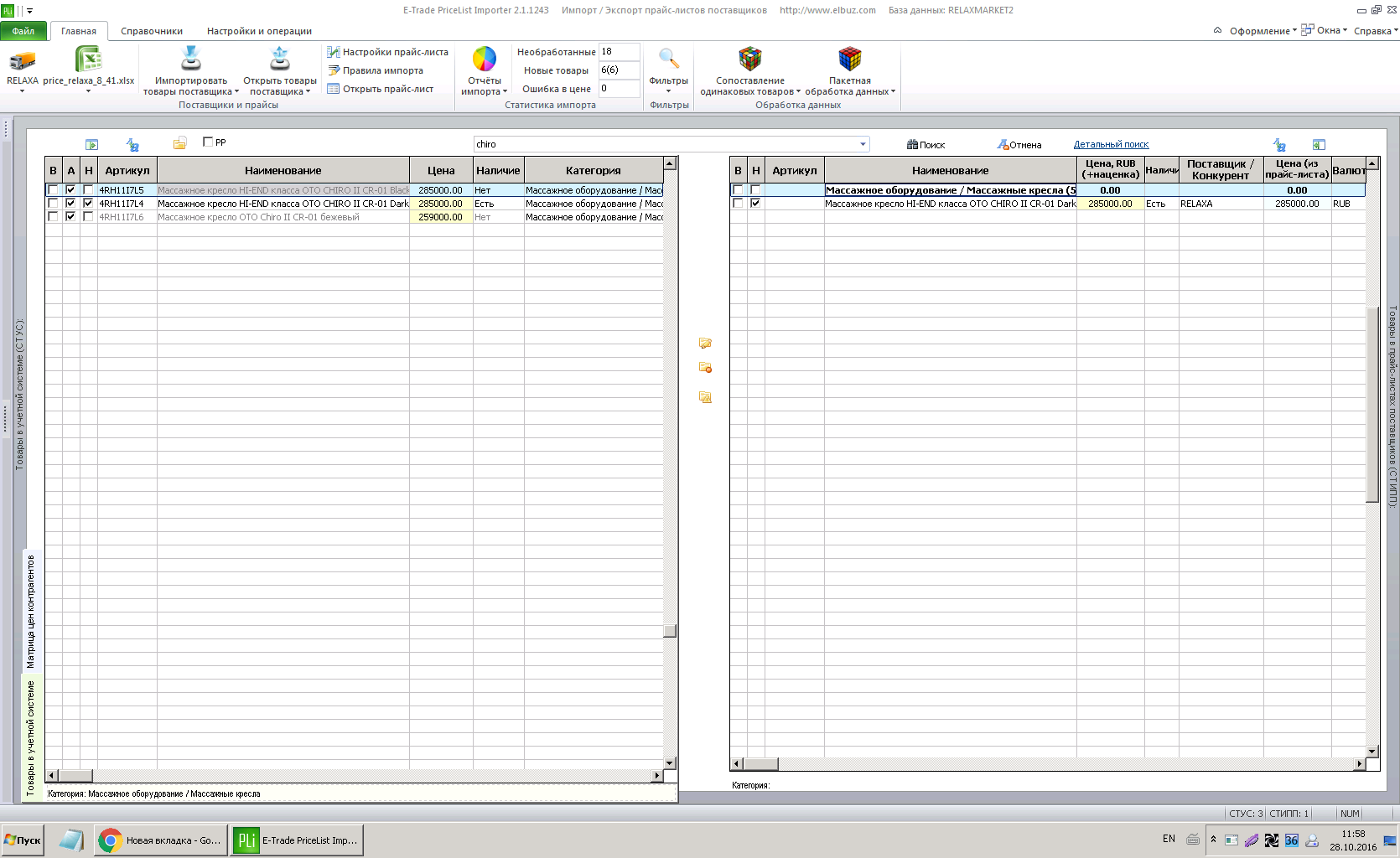Click the green arrow icon above left table
Screen dimensions: 1400x858
92,145
